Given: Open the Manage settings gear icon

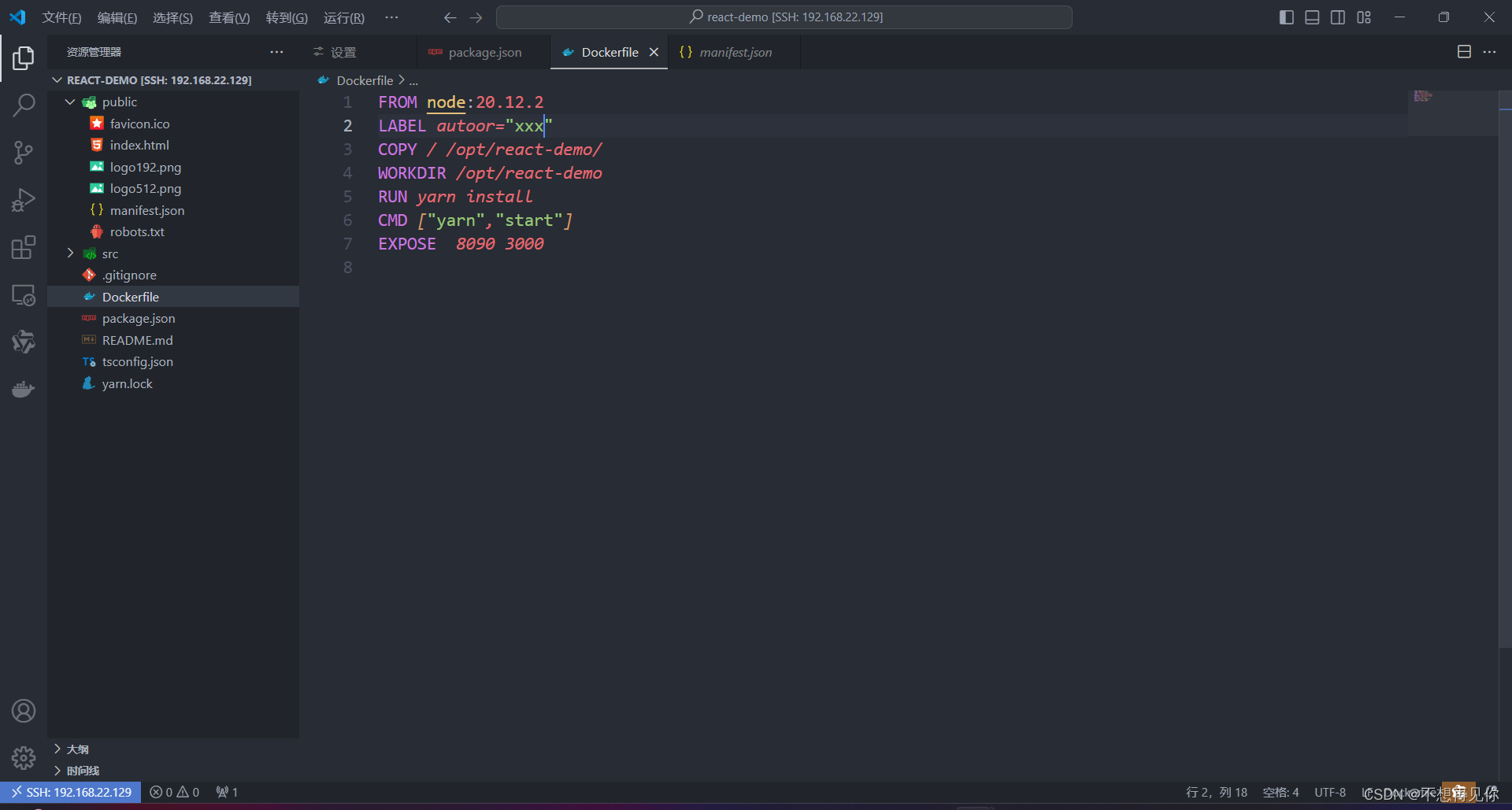Looking at the screenshot, I should point(24,757).
